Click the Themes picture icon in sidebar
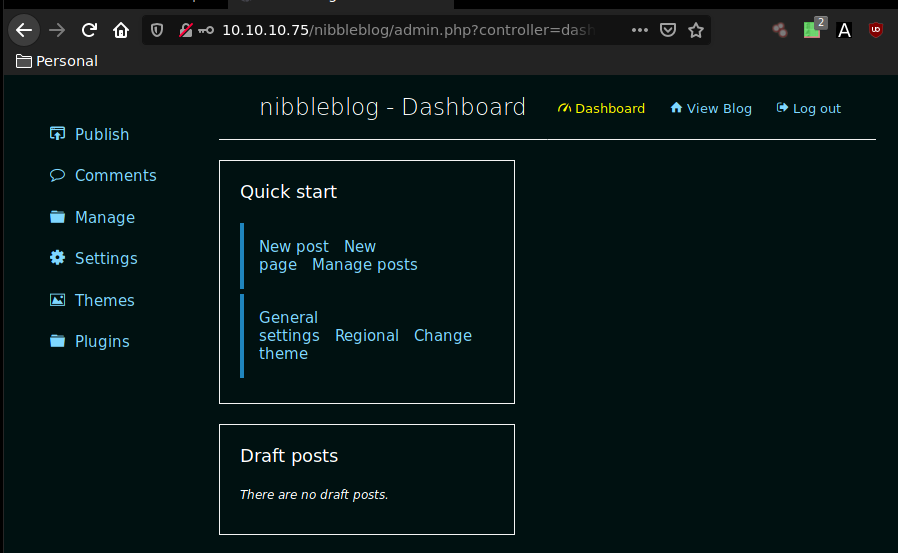 click(57, 300)
